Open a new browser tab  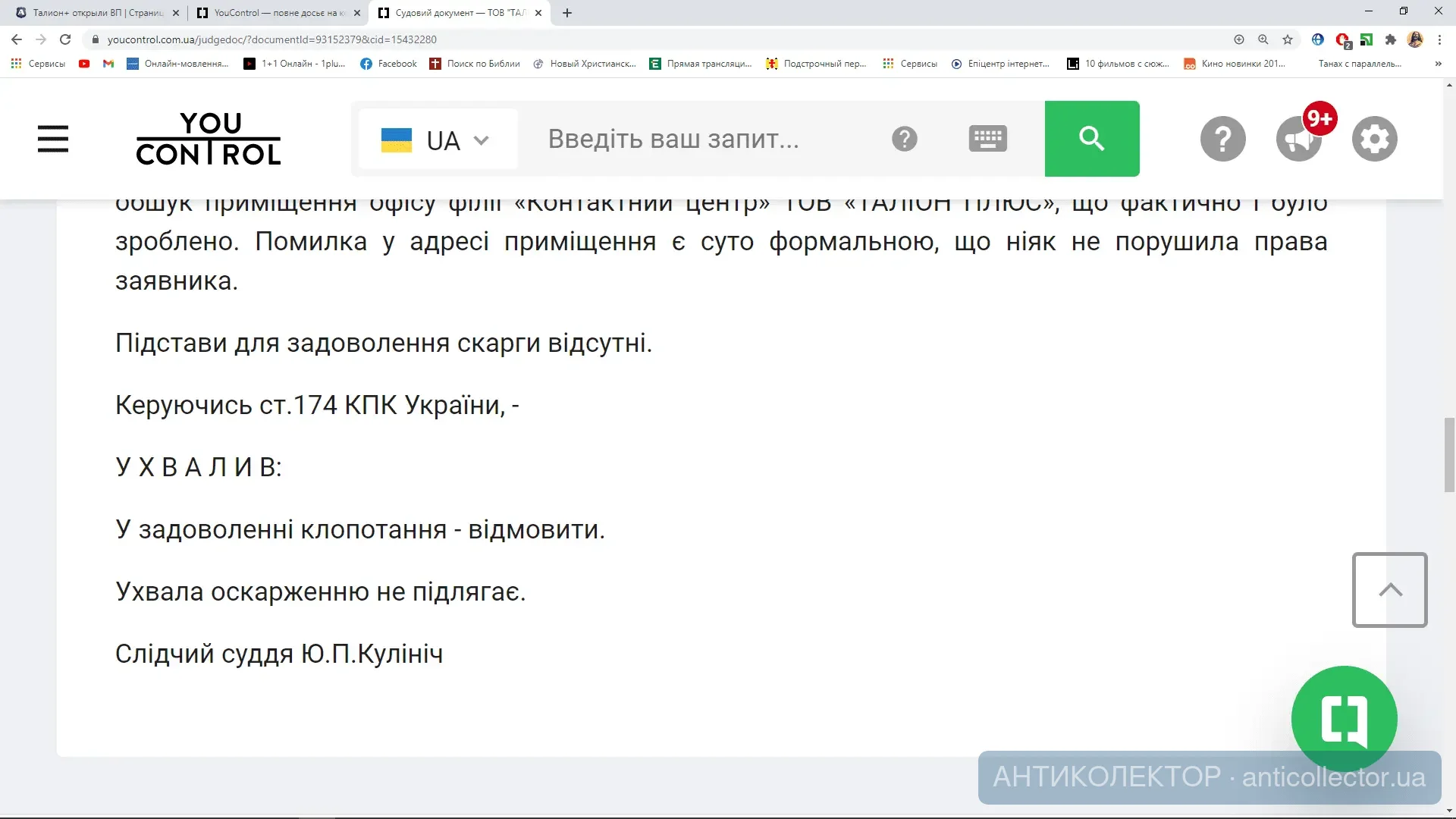pyautogui.click(x=567, y=13)
